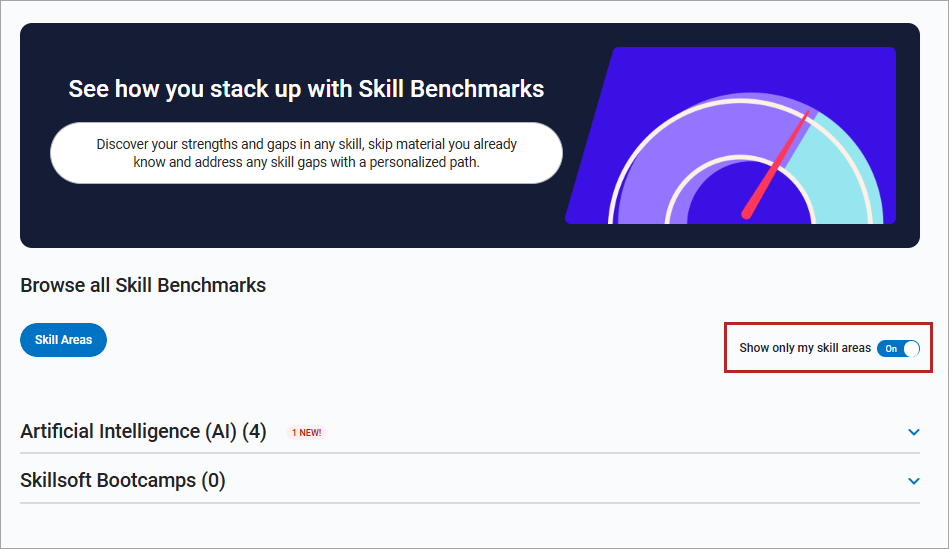Expand the Artificial Intelligence (AI) chevron
The width and height of the screenshot is (949, 549).
(x=913, y=432)
